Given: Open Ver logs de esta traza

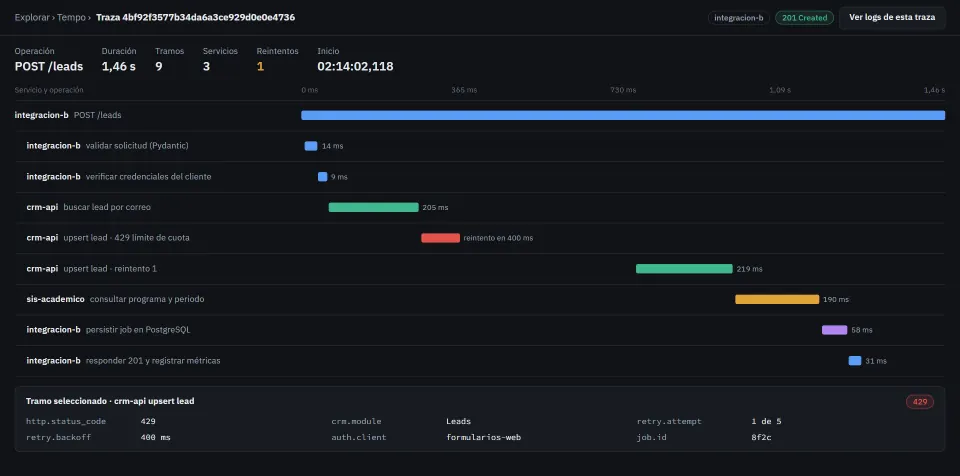Looking at the screenshot, I should point(892,17).
